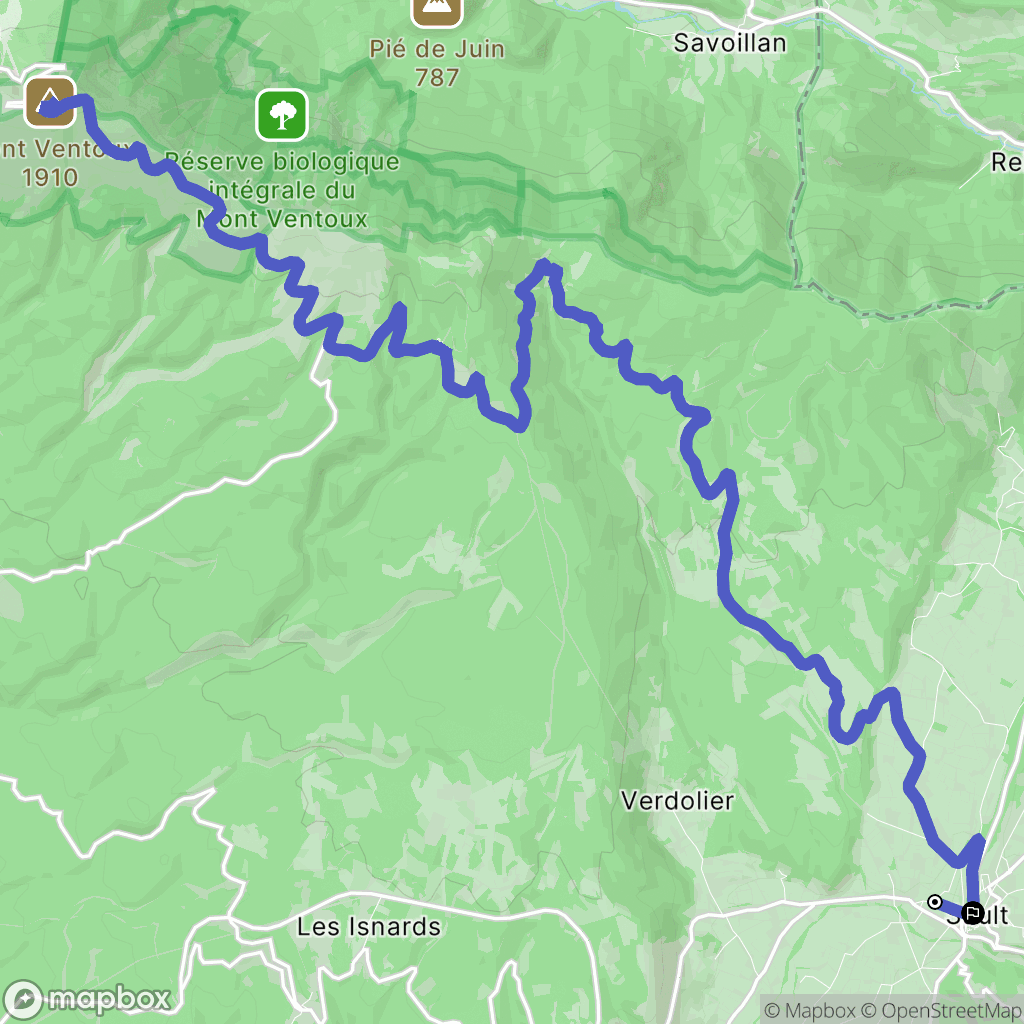The height and width of the screenshot is (1024, 1024).
Task: Click the Pié de Juin mountain icon
Action: tap(437, 8)
